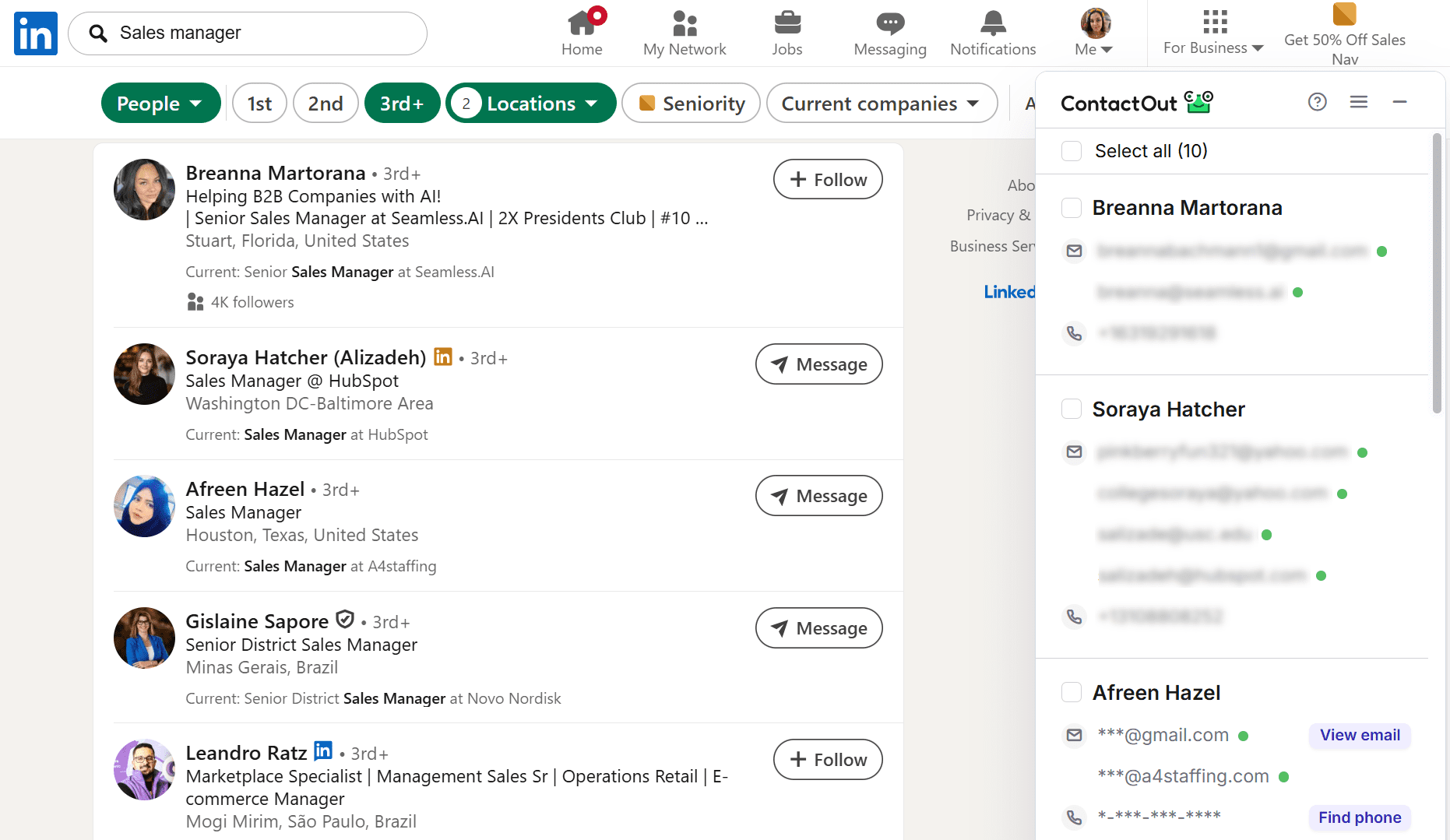Screen dimensions: 1450x840
Task: Open the For Business menu
Action: 1212,32
